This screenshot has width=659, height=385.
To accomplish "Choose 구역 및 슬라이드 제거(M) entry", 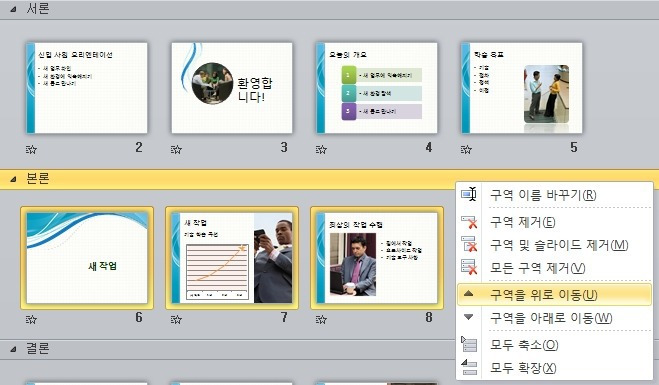I will click(554, 245).
